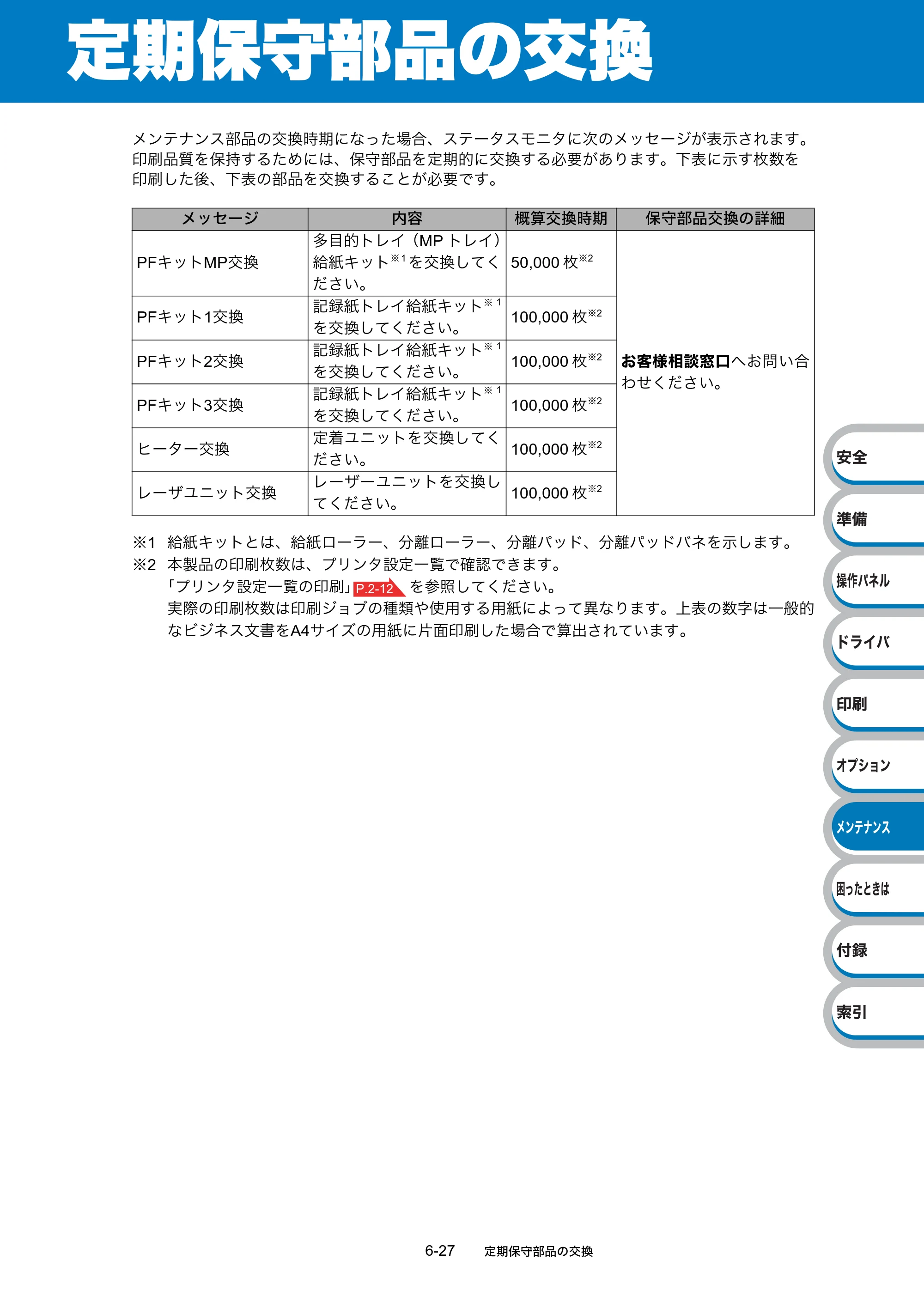
Task: Click the 50,000 枚 value cell
Action: coord(561,262)
